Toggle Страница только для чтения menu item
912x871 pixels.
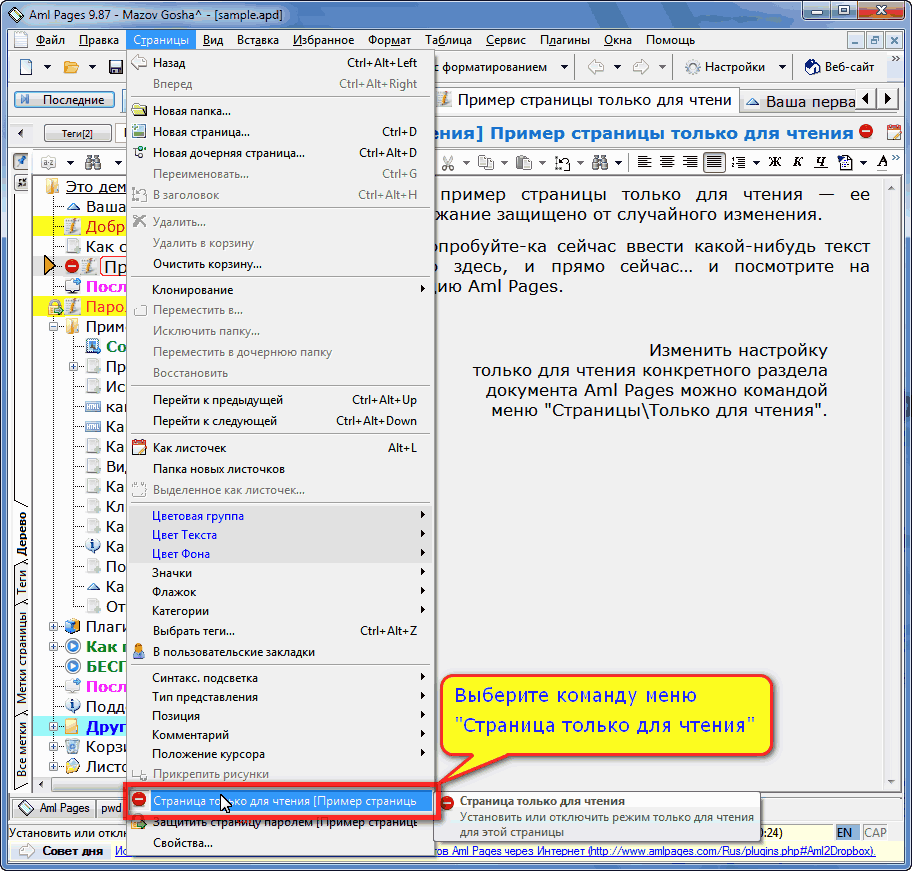pos(280,801)
